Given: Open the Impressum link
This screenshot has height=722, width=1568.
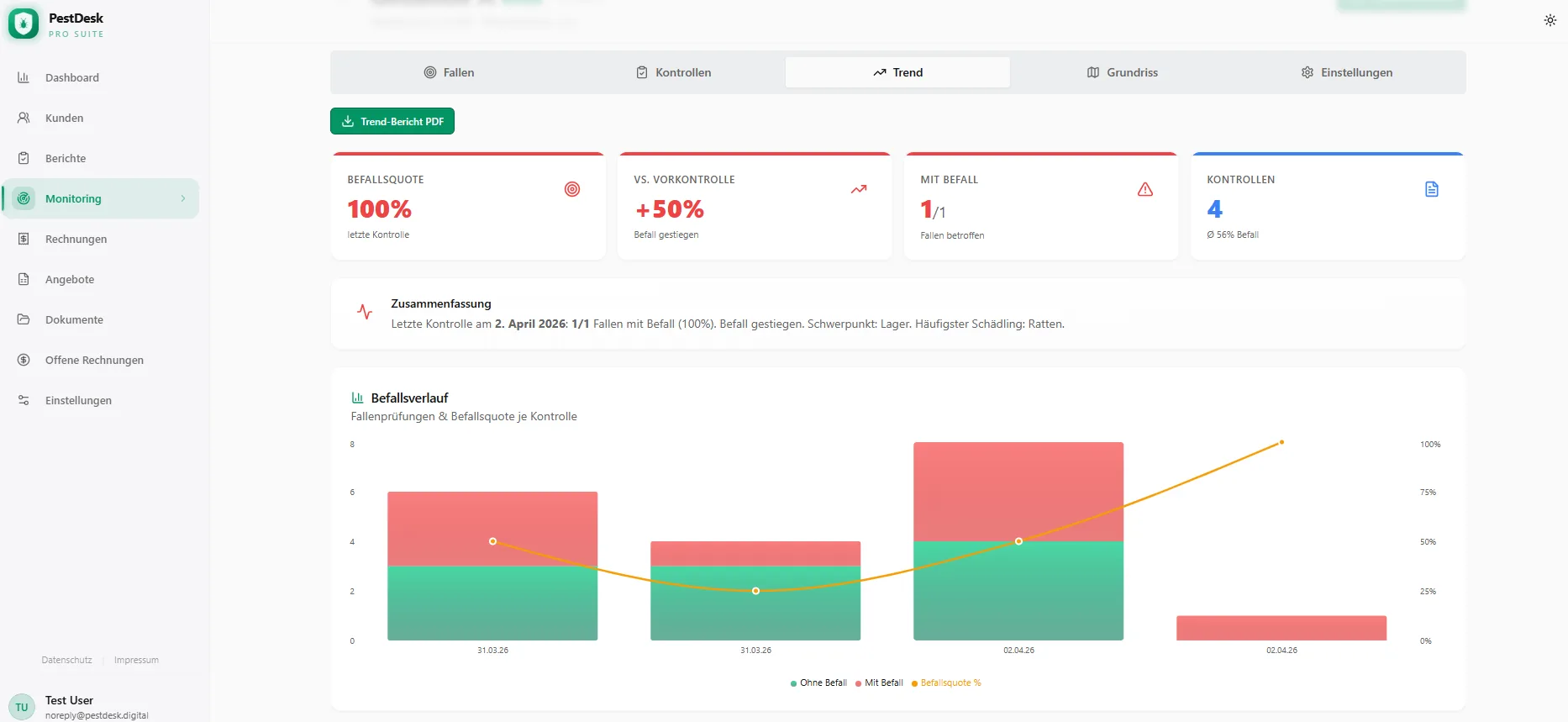Looking at the screenshot, I should click(136, 660).
